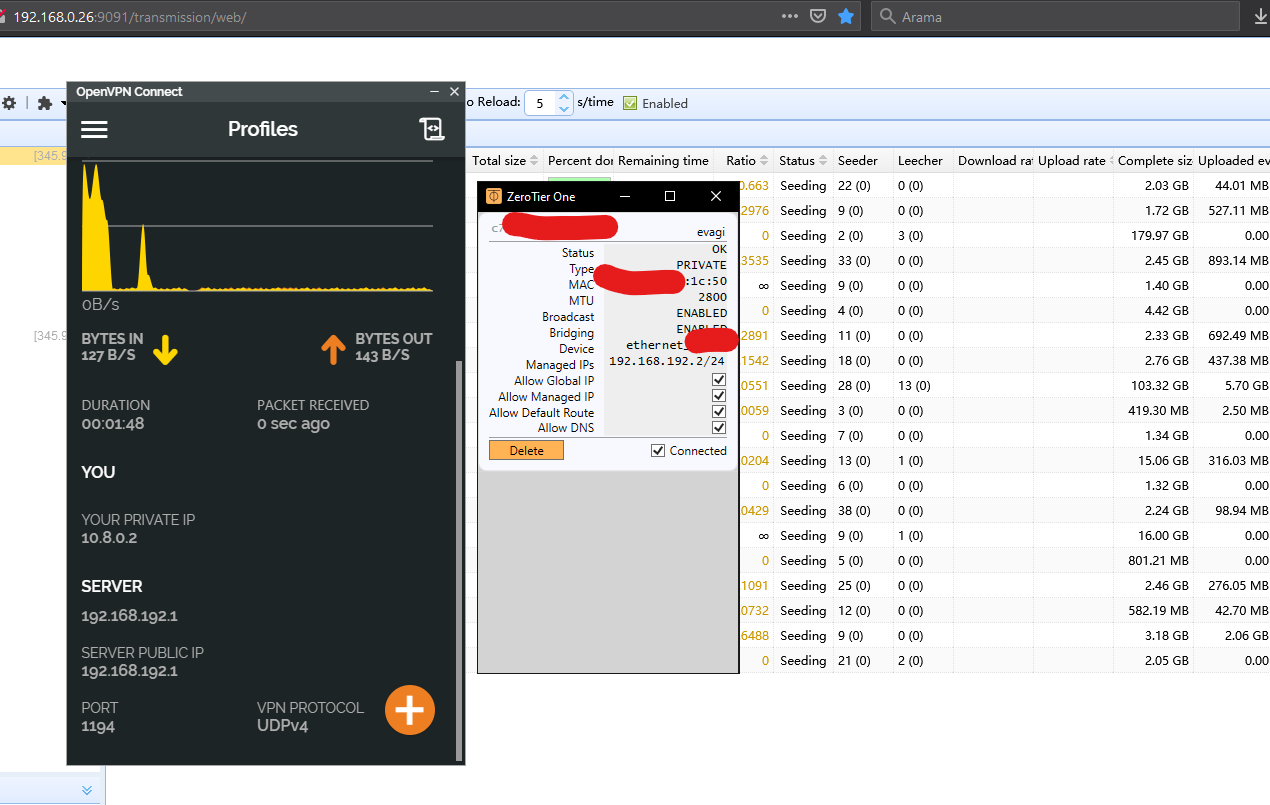The image size is (1270, 805).
Task: Click the duration value 00:01:48
Action: [x=113, y=424]
